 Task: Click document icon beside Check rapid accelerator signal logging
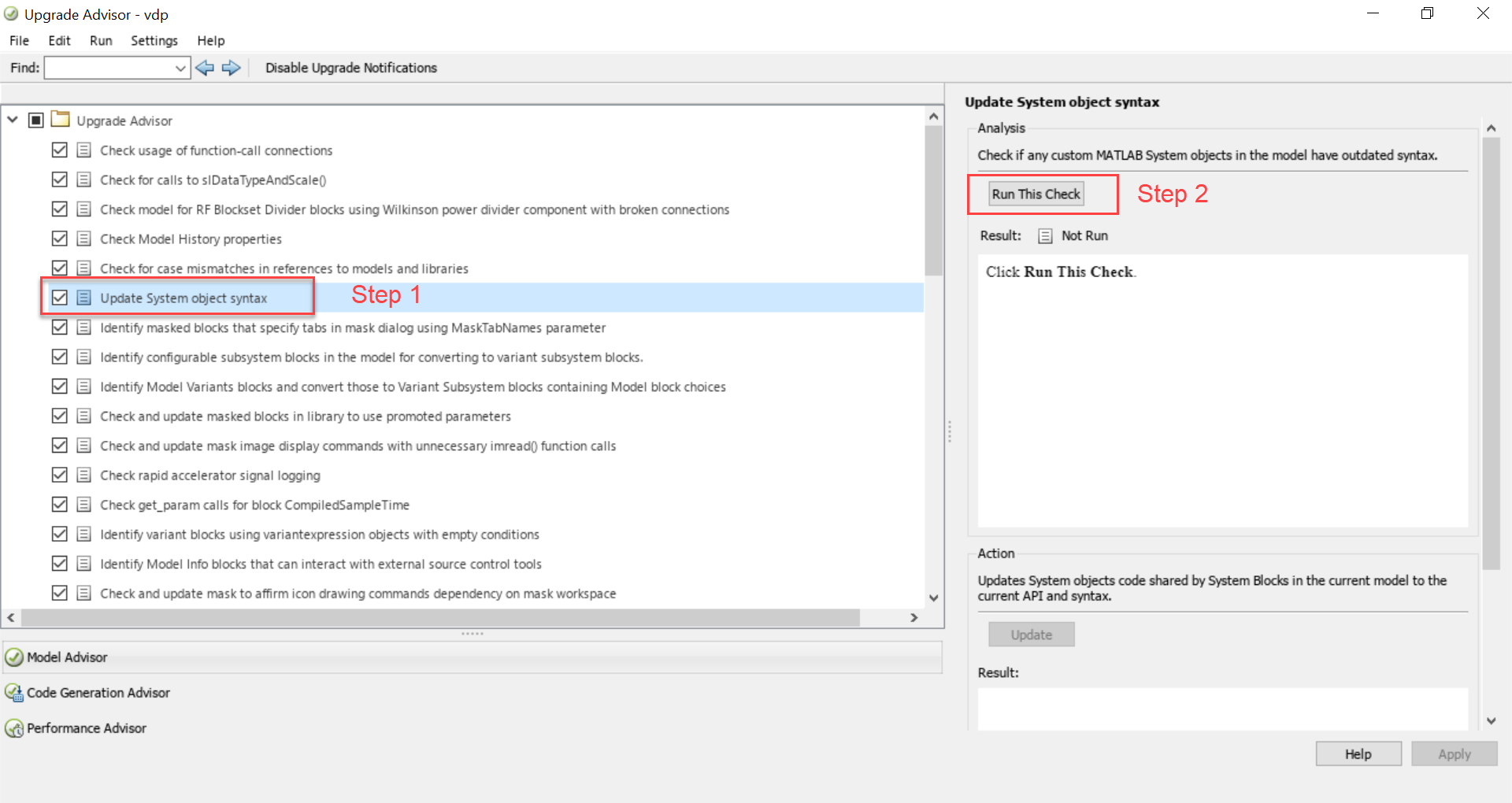(x=84, y=475)
